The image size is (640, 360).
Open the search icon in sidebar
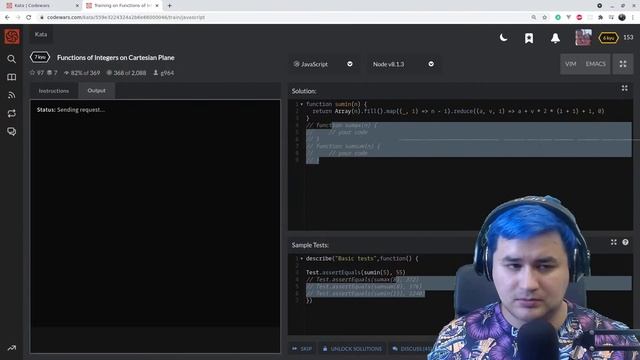coord(11,59)
